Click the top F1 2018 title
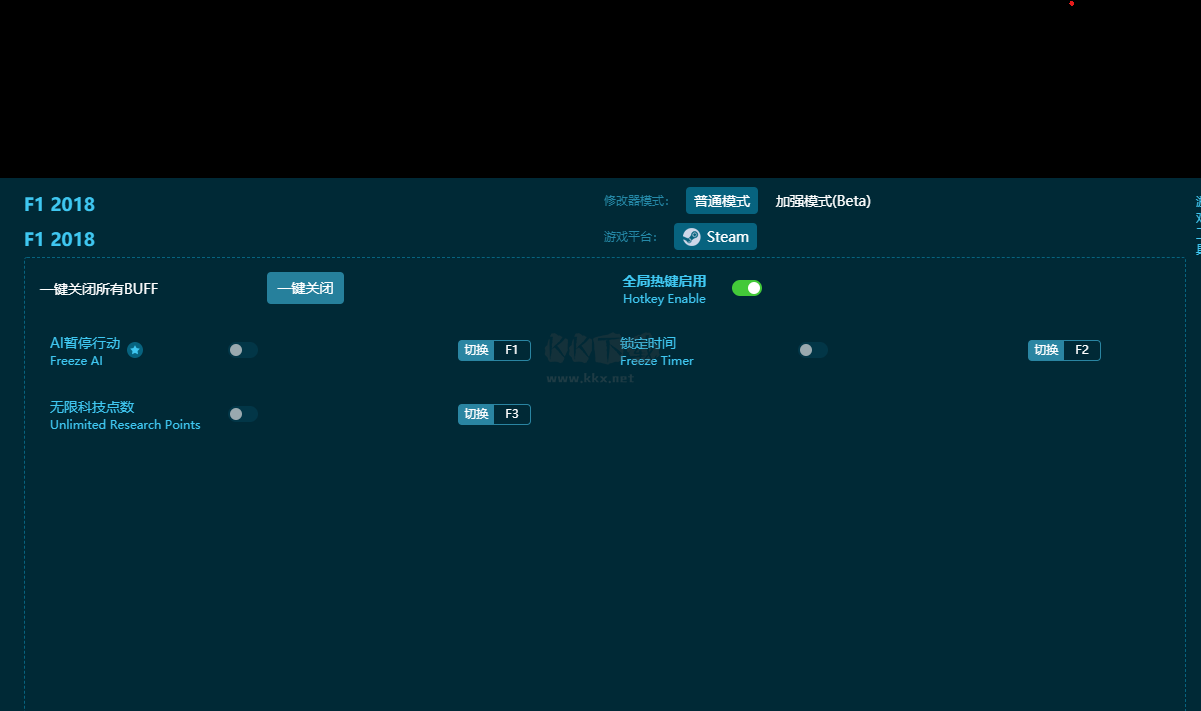The width and height of the screenshot is (1201, 711). tap(59, 204)
